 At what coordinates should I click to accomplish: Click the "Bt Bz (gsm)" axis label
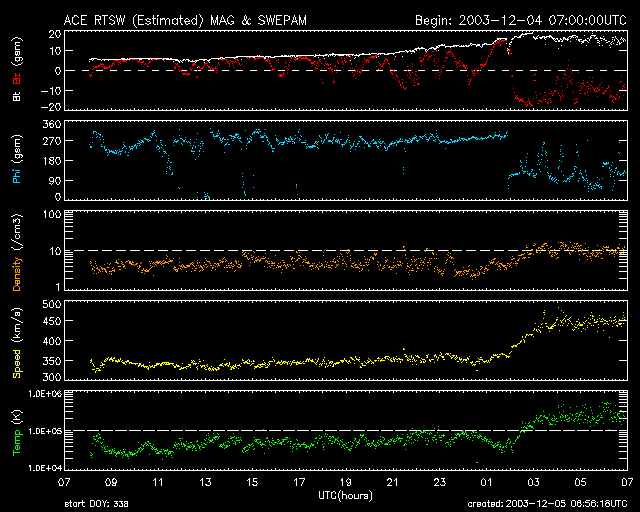click(17, 69)
